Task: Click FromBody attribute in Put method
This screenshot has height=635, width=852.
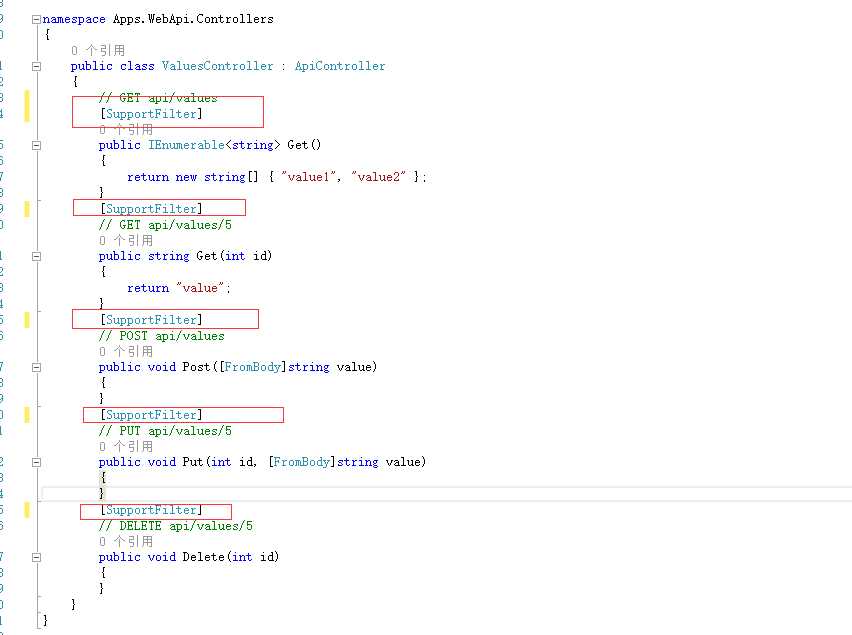Action: (302, 462)
